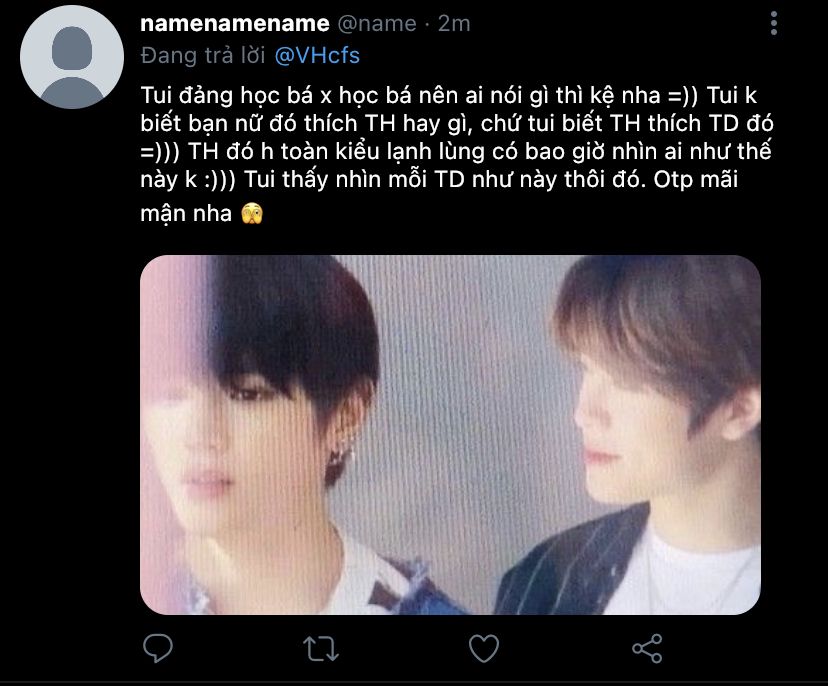The image size is (828, 686).
Task: Click the fearful face emoji in the tweet
Action: pyautogui.click(x=252, y=214)
